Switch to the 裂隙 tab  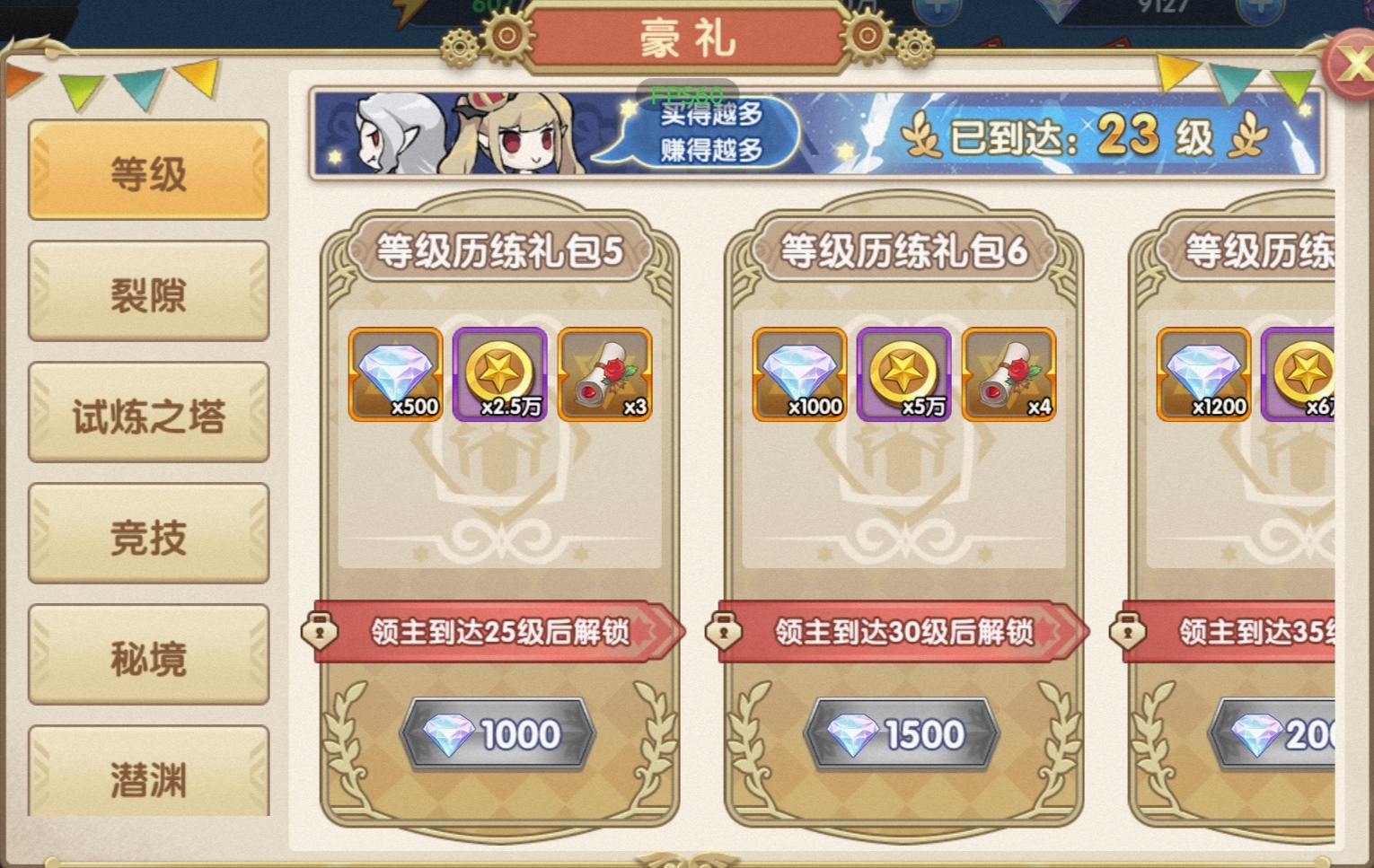pos(149,292)
